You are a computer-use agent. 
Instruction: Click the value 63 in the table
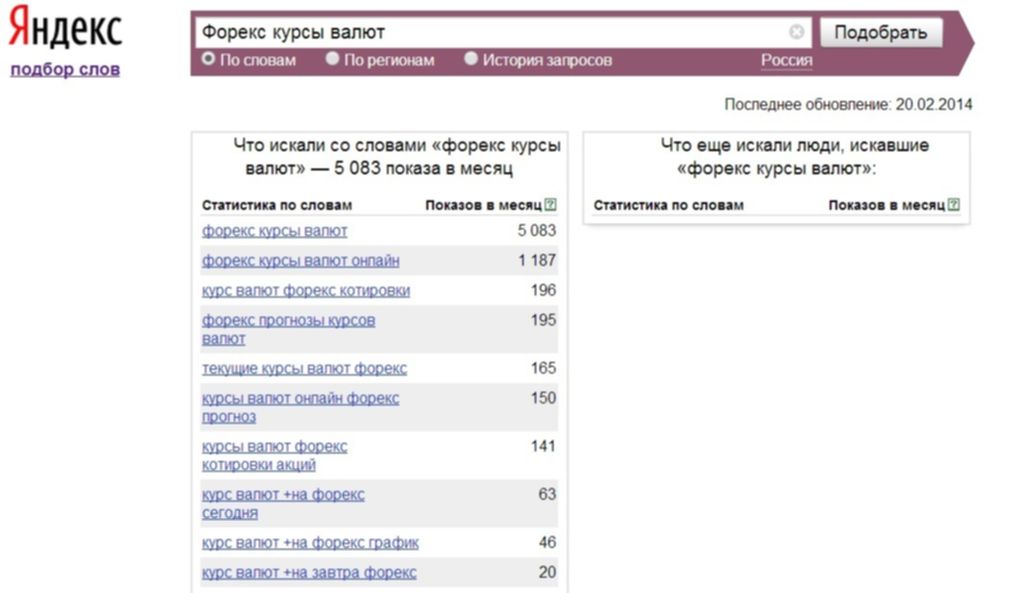pos(547,494)
